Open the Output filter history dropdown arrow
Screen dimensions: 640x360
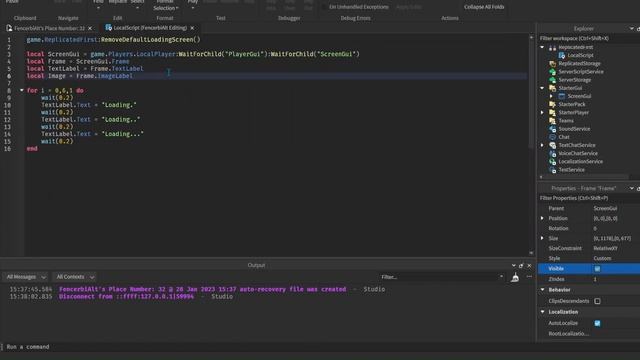tap(502, 277)
